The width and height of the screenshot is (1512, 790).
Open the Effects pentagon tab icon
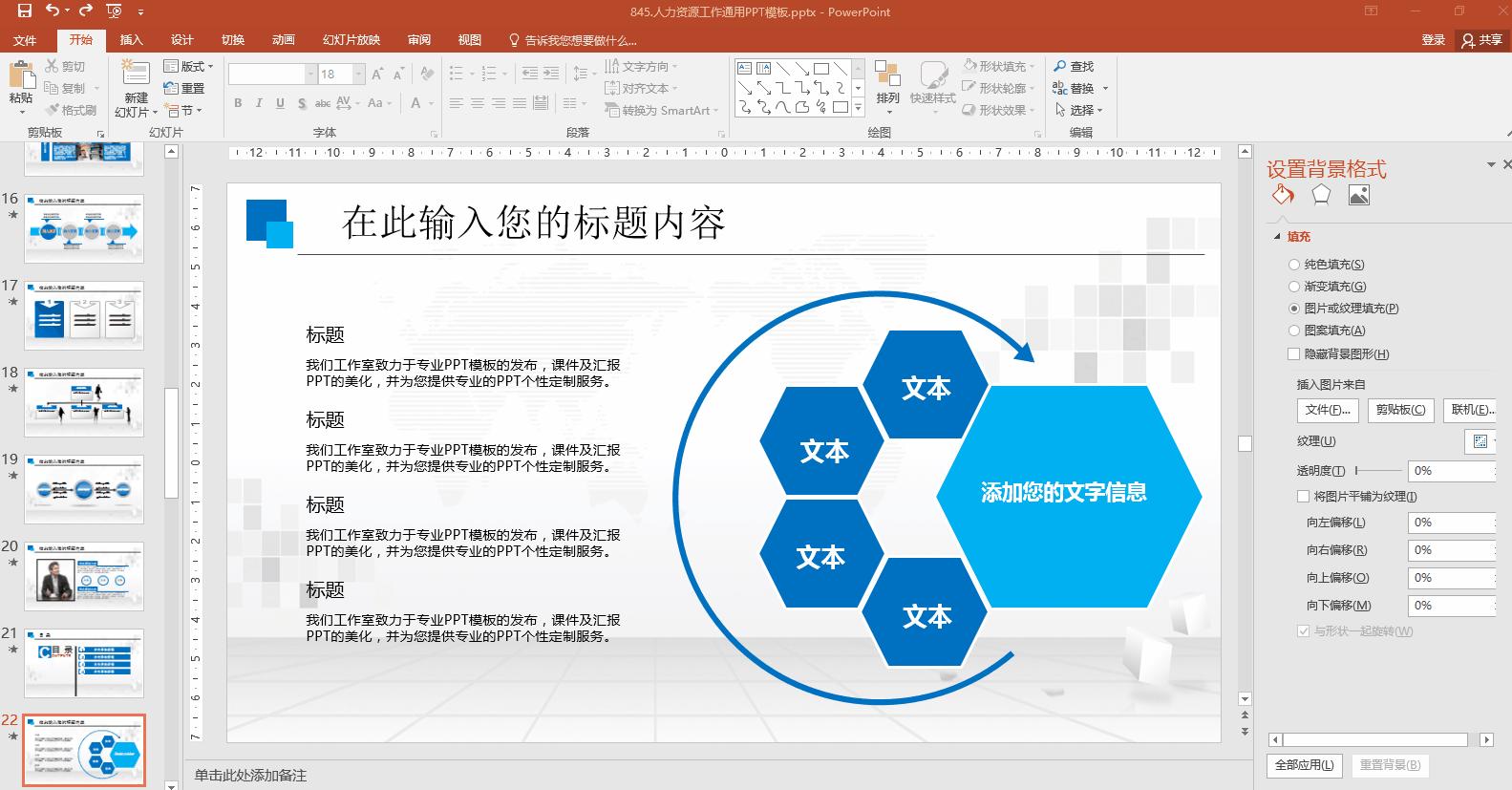(1321, 195)
